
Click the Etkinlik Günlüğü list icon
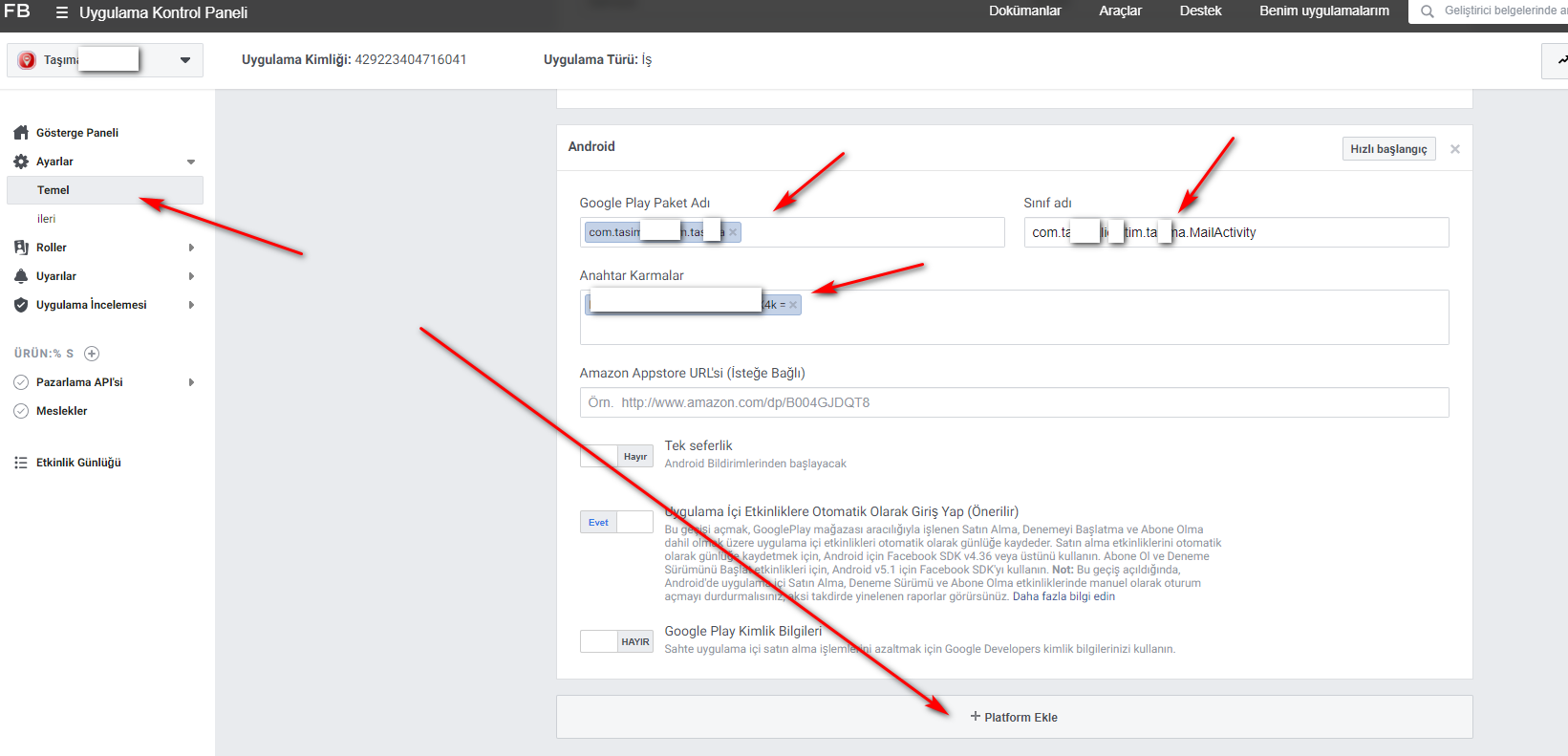point(21,463)
